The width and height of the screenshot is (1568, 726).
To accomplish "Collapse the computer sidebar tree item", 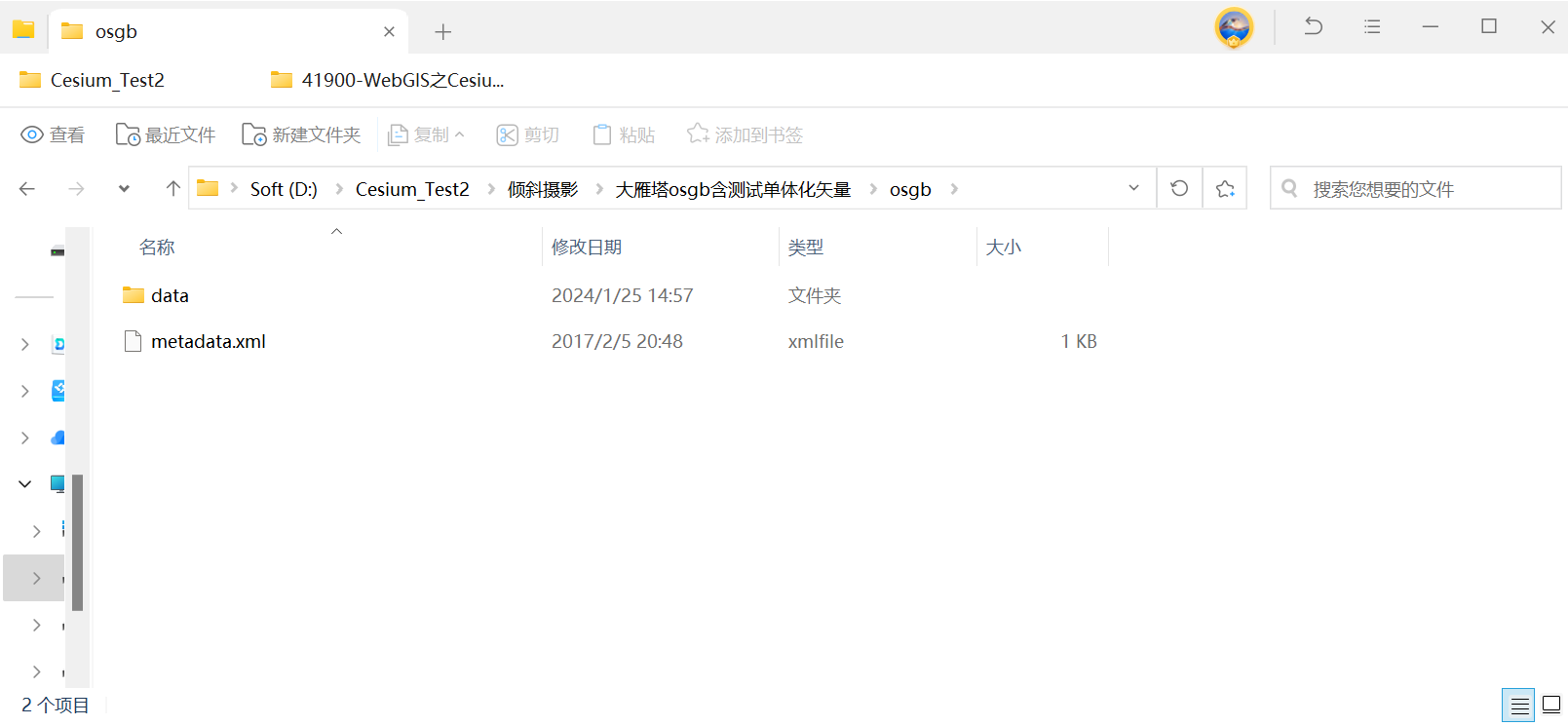I will pyautogui.click(x=25, y=484).
